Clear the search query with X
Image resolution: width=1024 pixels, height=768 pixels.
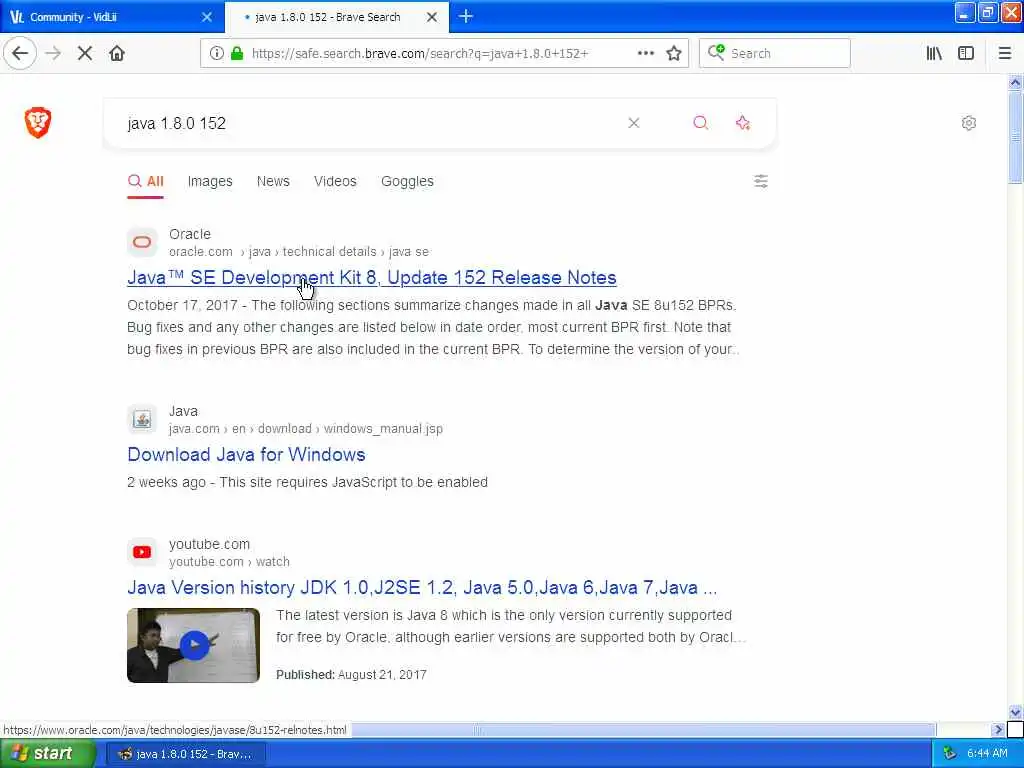[x=633, y=123]
